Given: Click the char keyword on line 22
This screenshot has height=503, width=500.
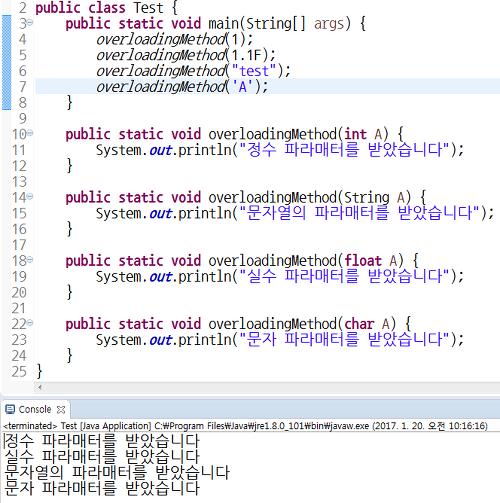Looking at the screenshot, I should click(359, 324).
